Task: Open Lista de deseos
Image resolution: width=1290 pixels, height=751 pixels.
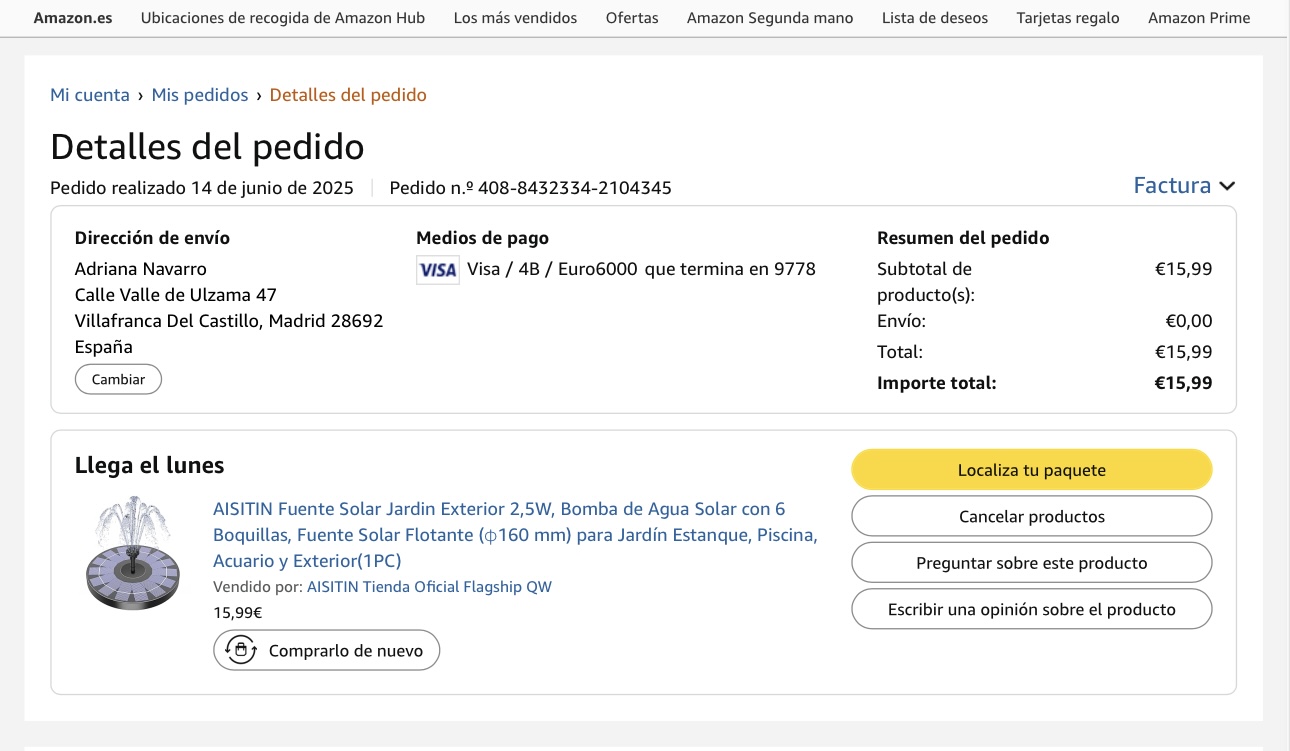Action: tap(935, 18)
